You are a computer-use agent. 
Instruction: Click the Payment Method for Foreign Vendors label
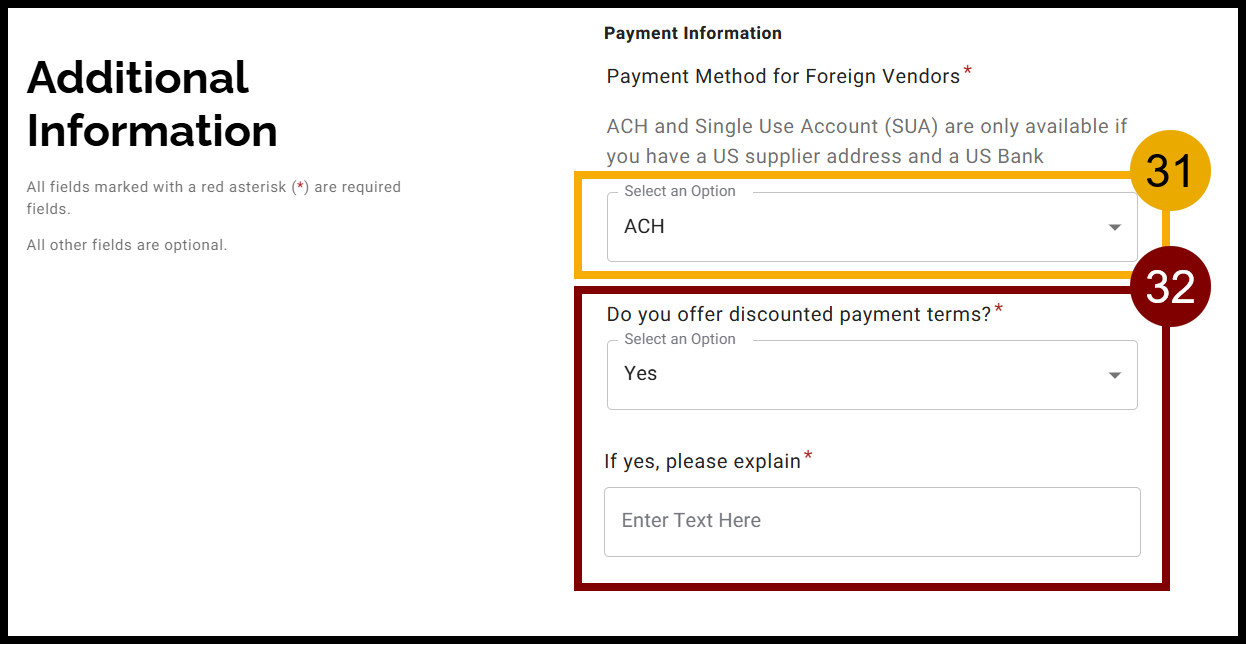(782, 77)
